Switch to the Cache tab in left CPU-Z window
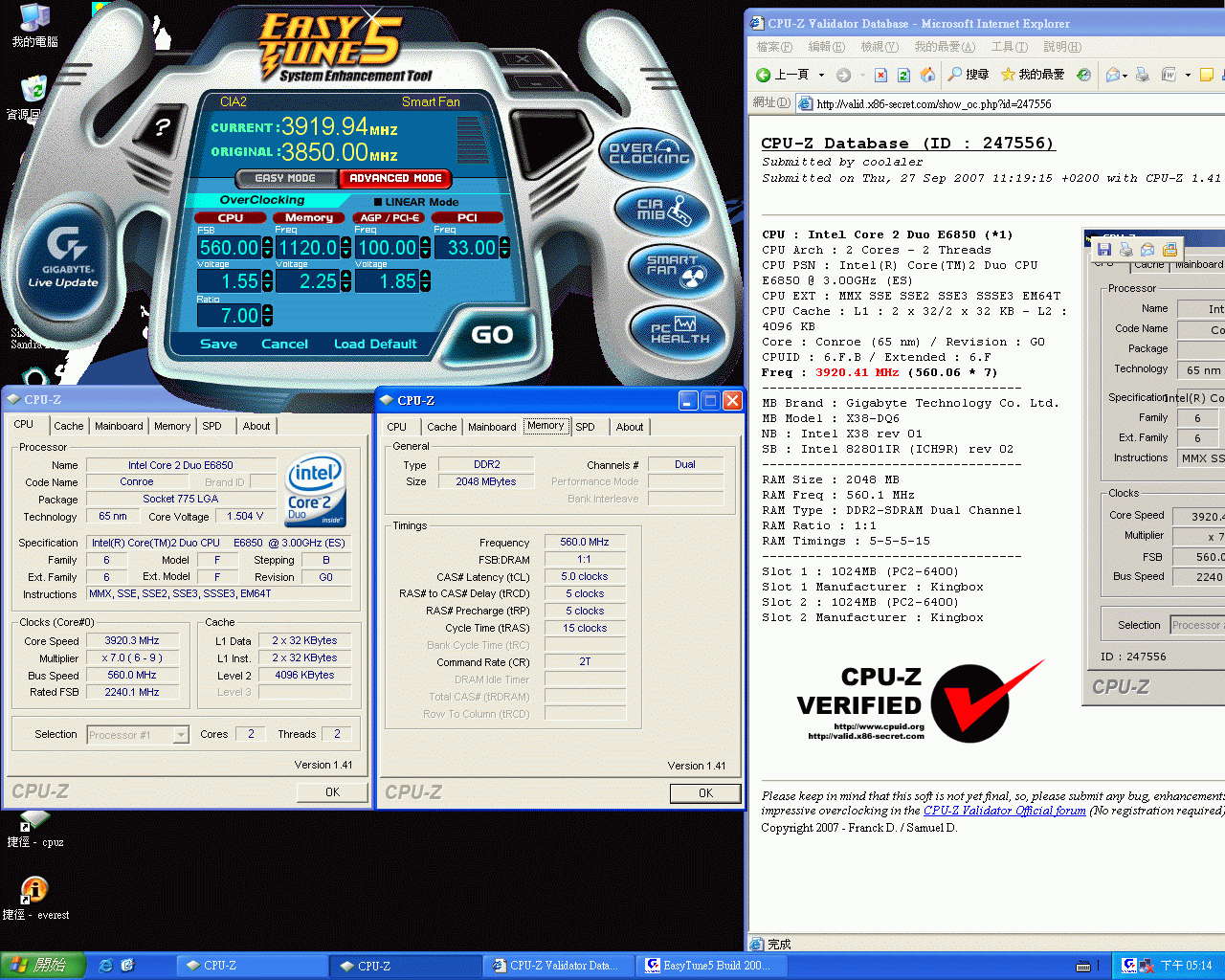This screenshot has height=980, width=1225. coord(68,426)
